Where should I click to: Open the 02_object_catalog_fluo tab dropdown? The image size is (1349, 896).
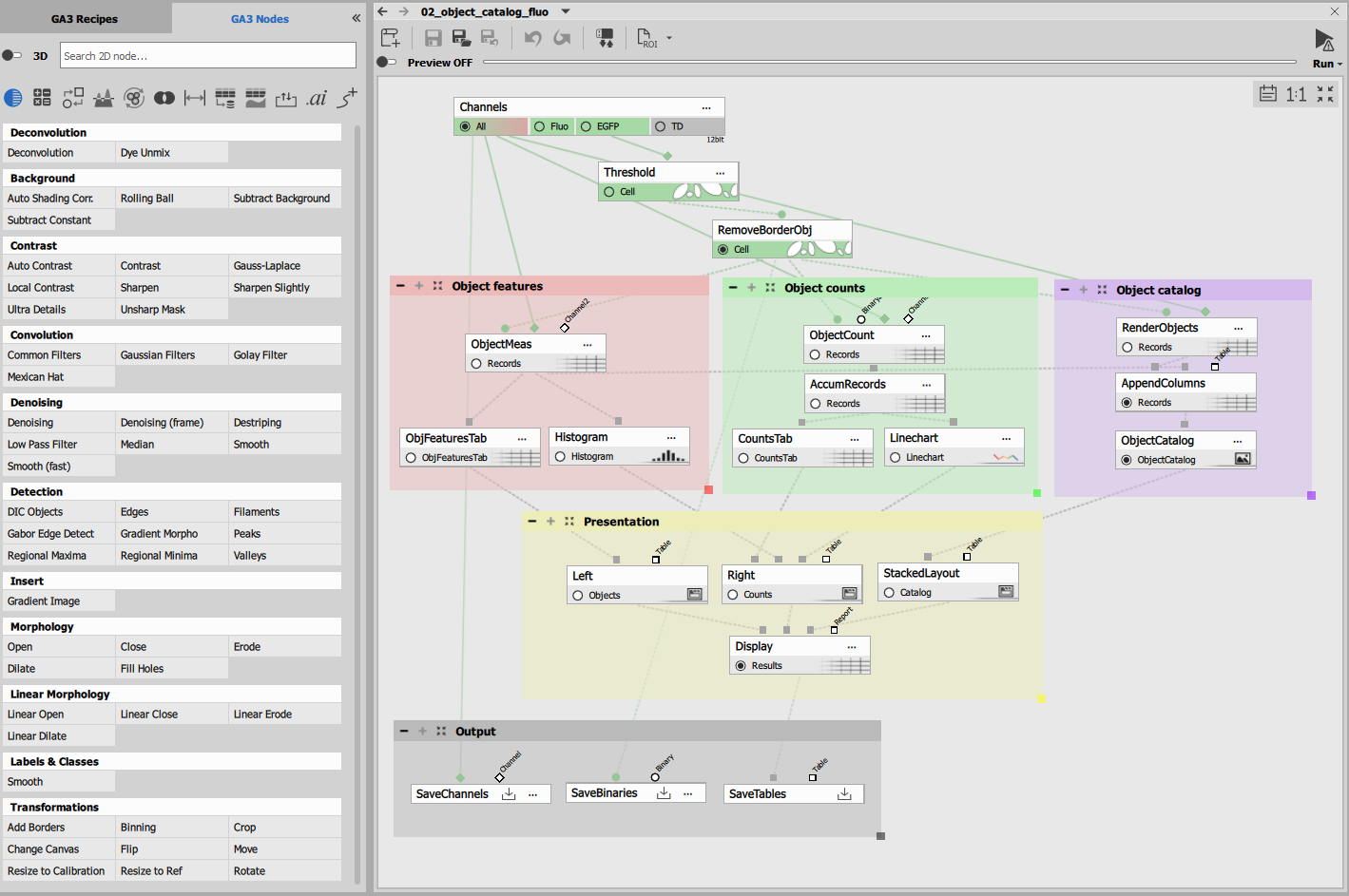[564, 11]
